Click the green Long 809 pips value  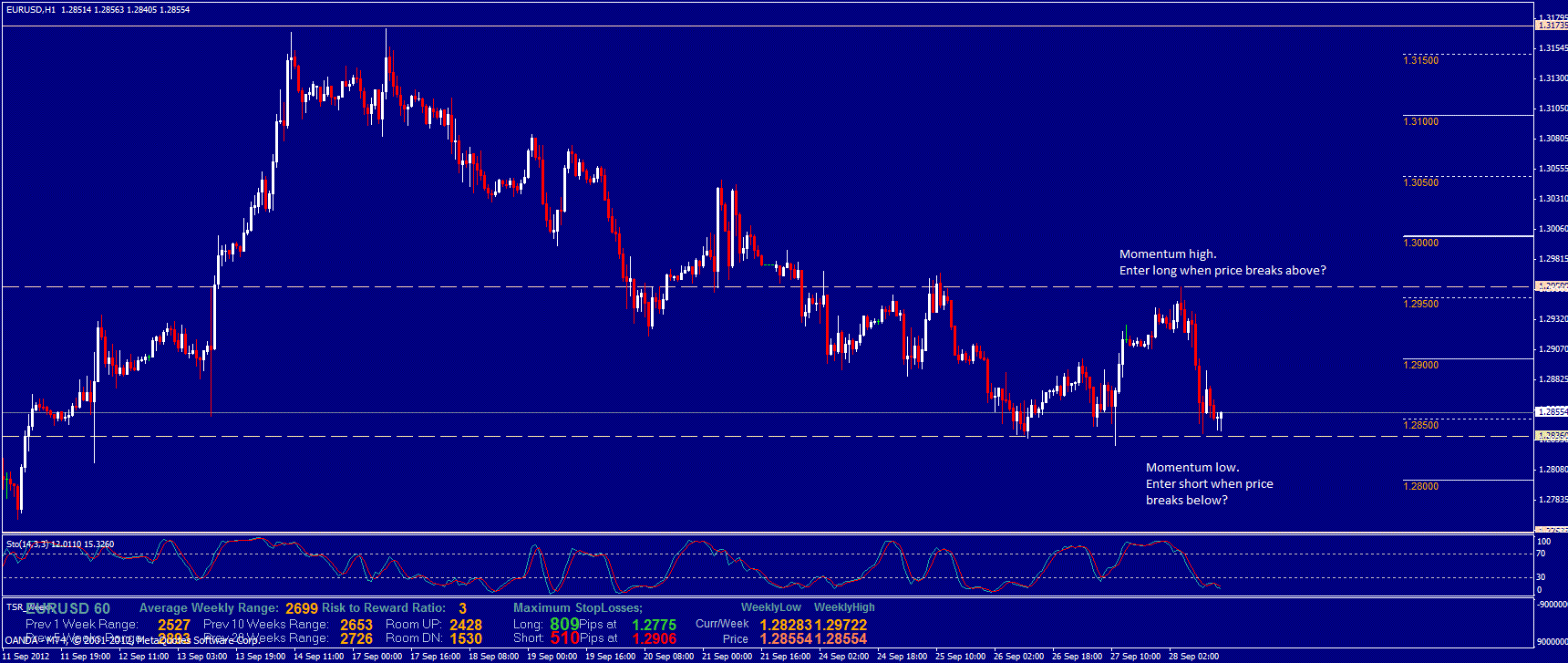pyautogui.click(x=564, y=625)
